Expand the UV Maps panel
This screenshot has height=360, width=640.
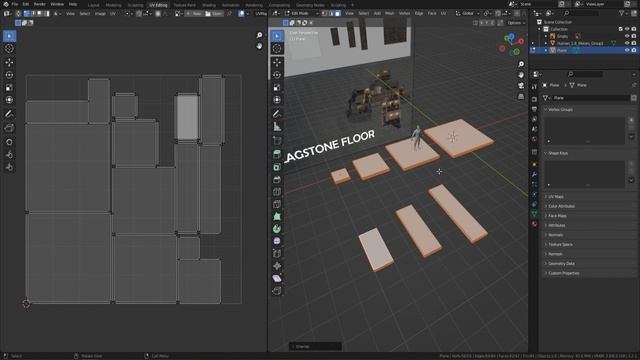pos(589,197)
